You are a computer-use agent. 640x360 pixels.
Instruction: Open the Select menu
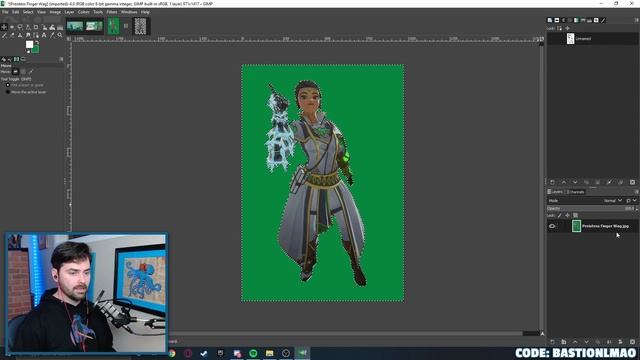click(x=28, y=12)
